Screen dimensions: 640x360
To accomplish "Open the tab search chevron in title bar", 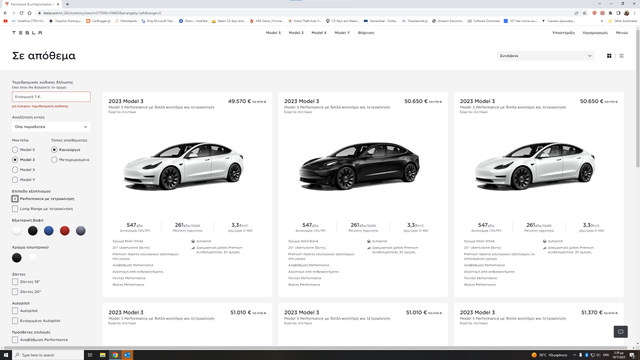I will [x=600, y=4].
